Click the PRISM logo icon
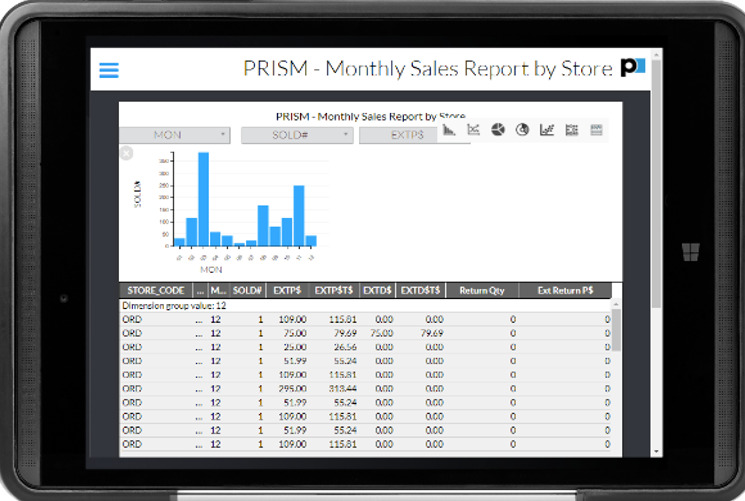The height and width of the screenshot is (501, 745). click(x=632, y=68)
